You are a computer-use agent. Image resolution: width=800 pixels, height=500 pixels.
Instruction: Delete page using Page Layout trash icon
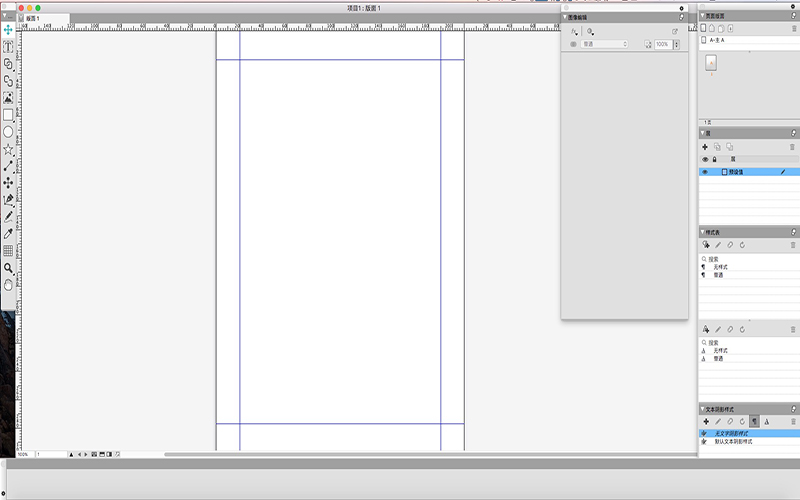[x=793, y=29]
